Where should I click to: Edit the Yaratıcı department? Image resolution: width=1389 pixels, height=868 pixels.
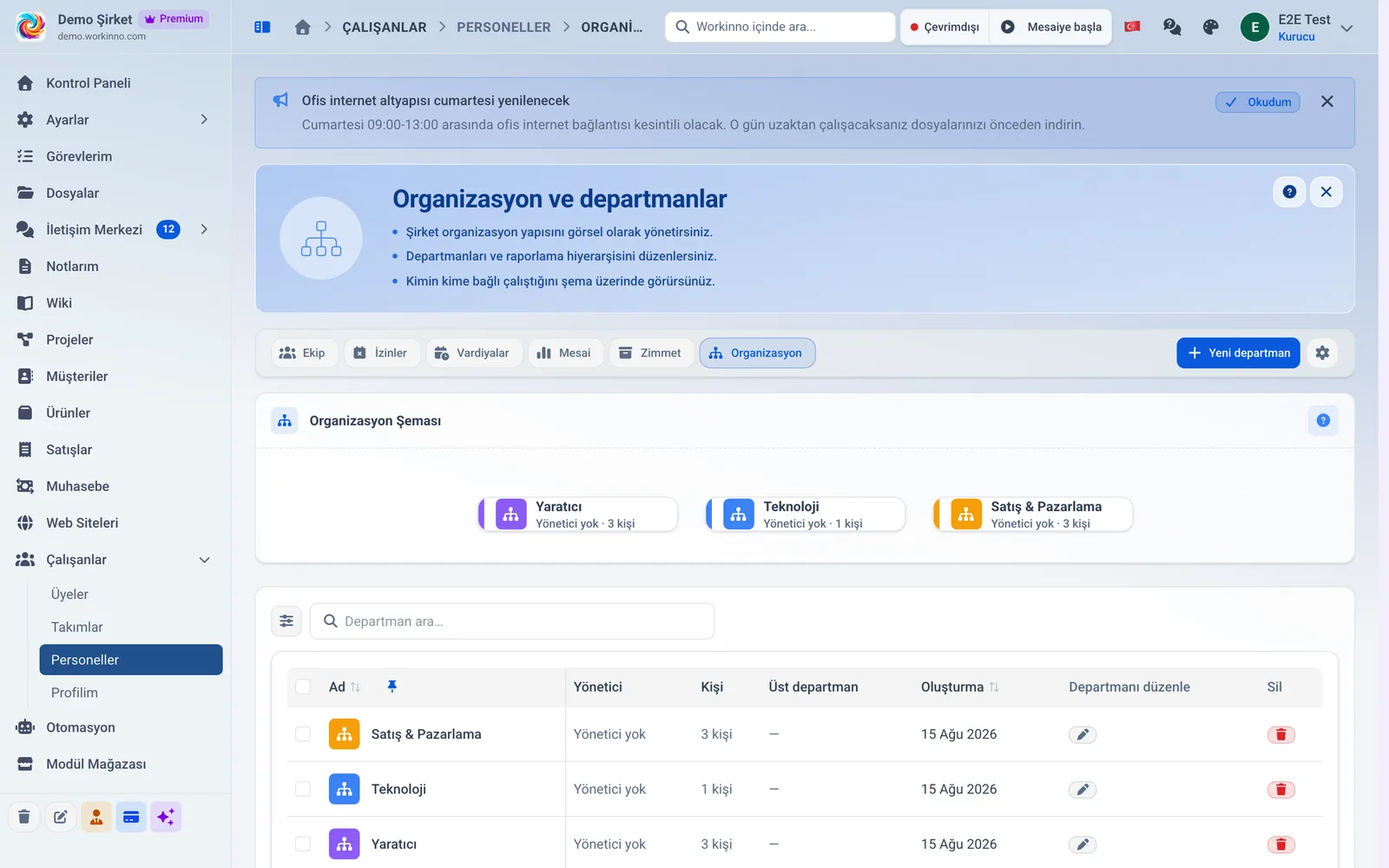tap(1083, 845)
